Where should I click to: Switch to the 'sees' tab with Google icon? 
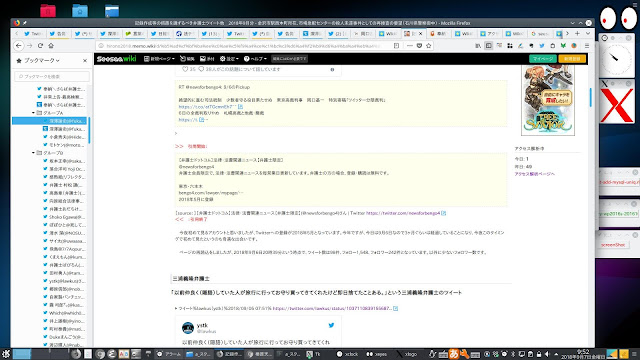point(540,33)
